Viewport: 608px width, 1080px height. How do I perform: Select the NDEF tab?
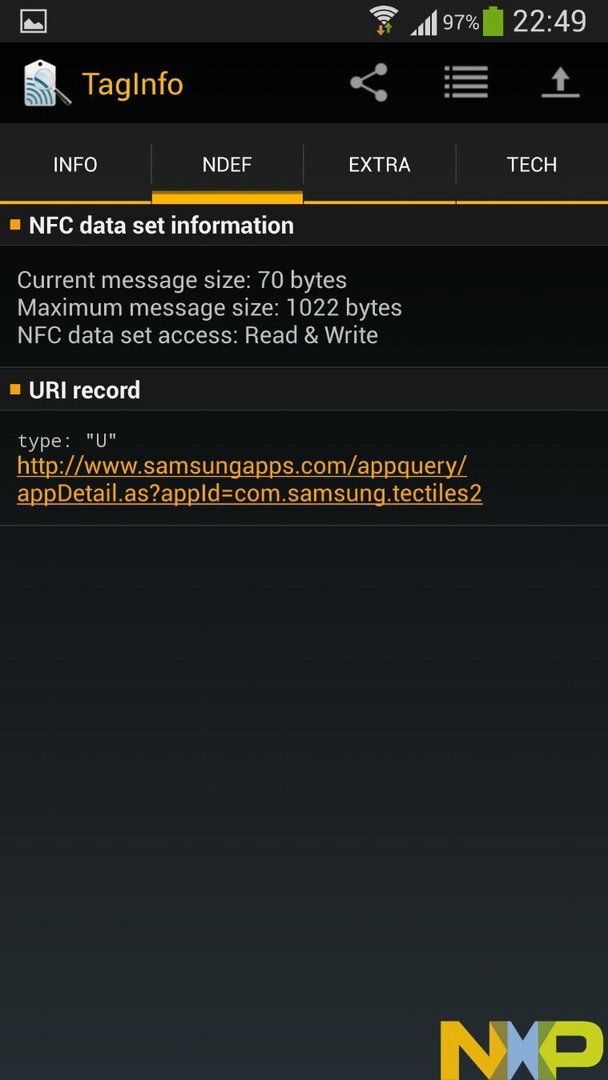pos(227,165)
